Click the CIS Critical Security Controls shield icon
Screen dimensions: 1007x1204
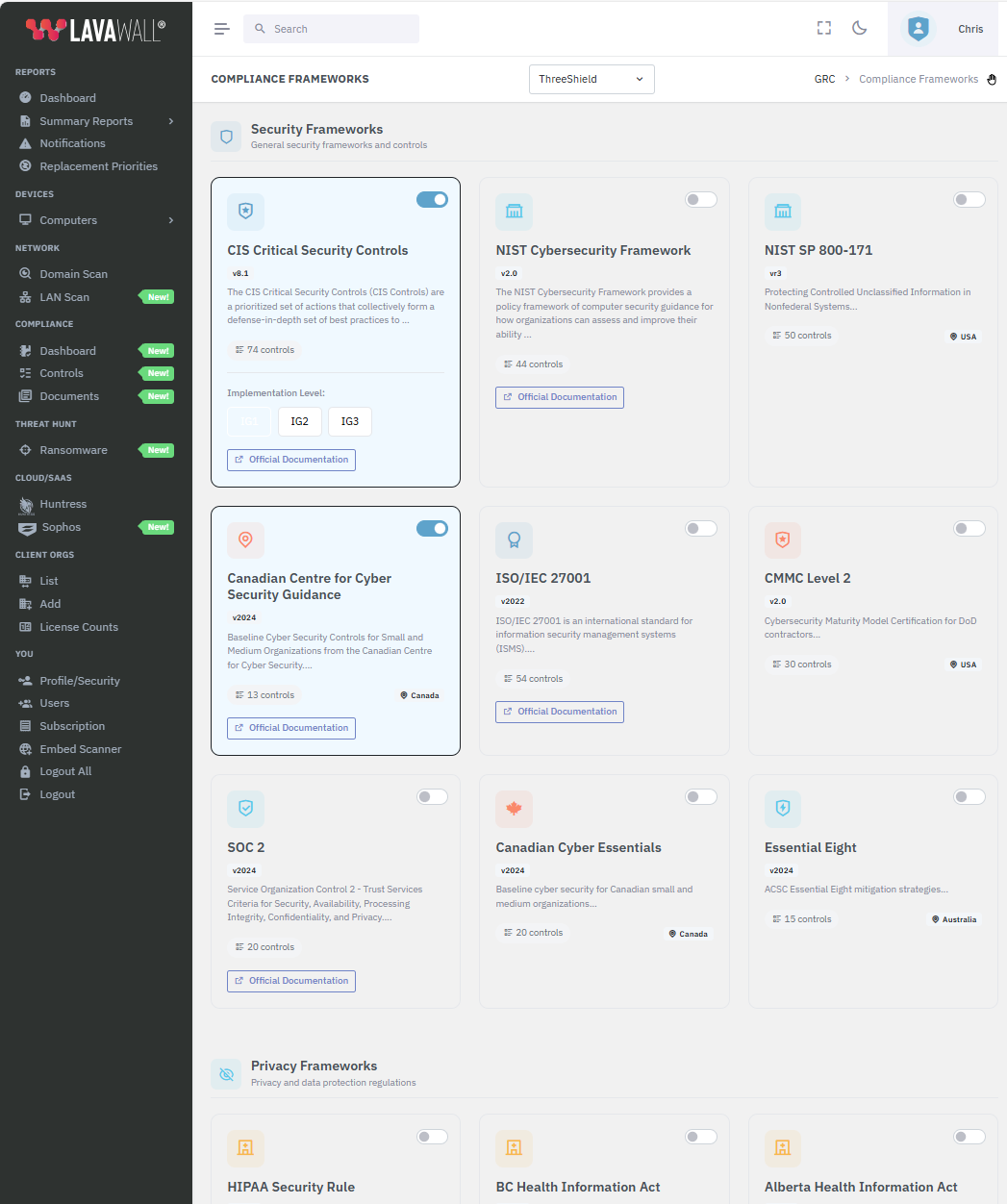click(x=245, y=212)
